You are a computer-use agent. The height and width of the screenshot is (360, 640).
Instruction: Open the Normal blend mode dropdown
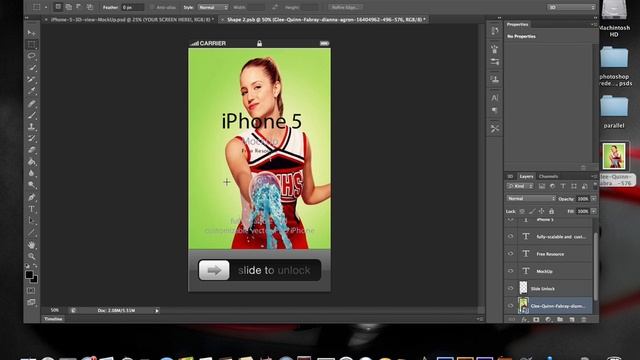(531, 199)
